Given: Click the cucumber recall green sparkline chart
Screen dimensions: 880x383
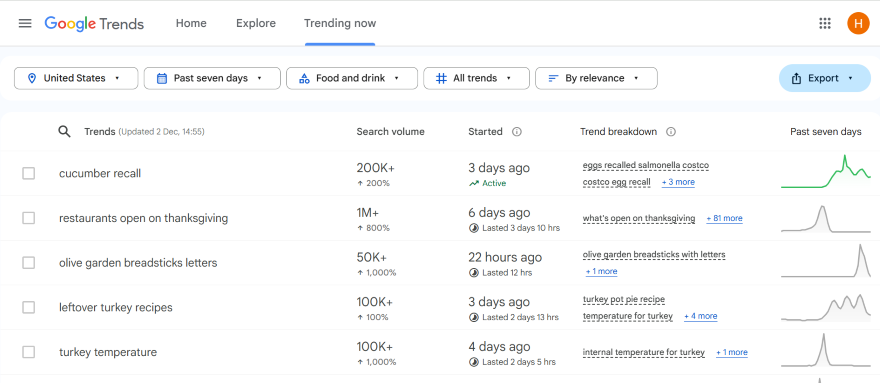Looking at the screenshot, I should (826, 171).
